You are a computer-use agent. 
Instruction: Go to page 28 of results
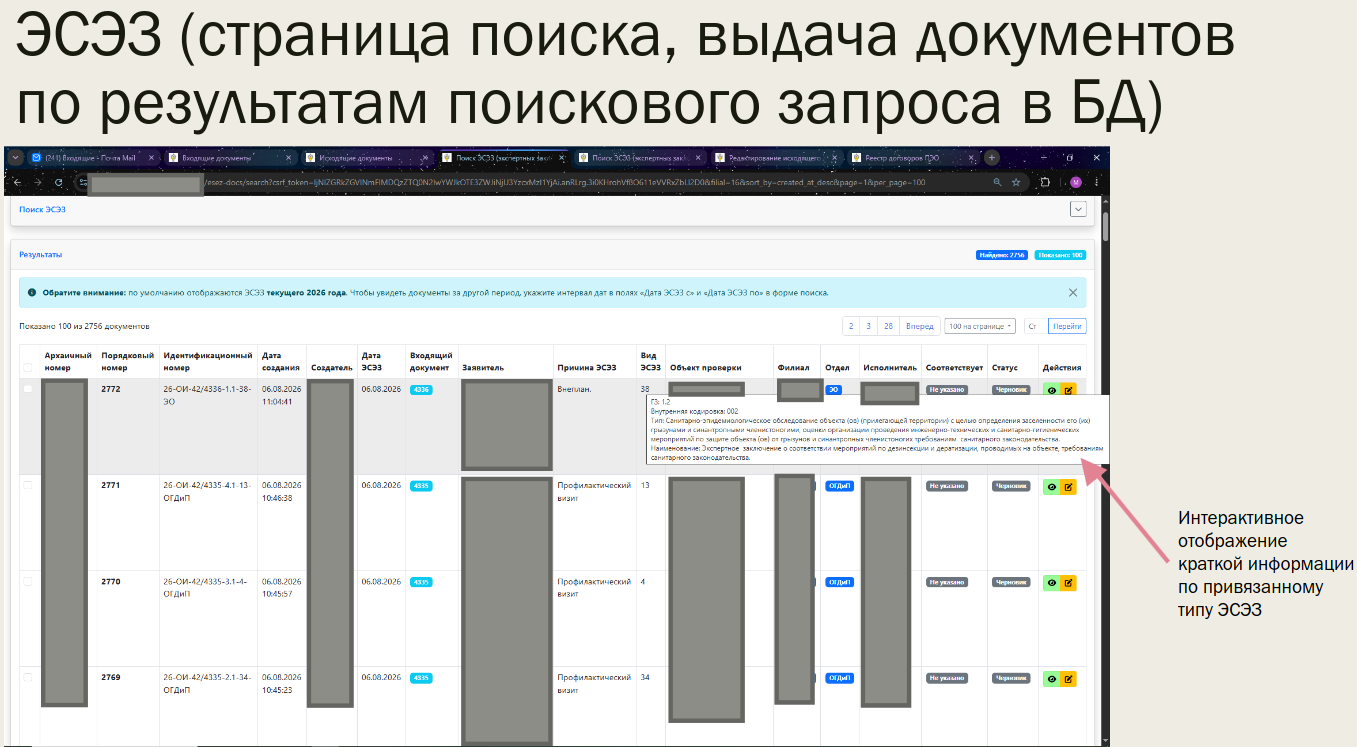888,326
